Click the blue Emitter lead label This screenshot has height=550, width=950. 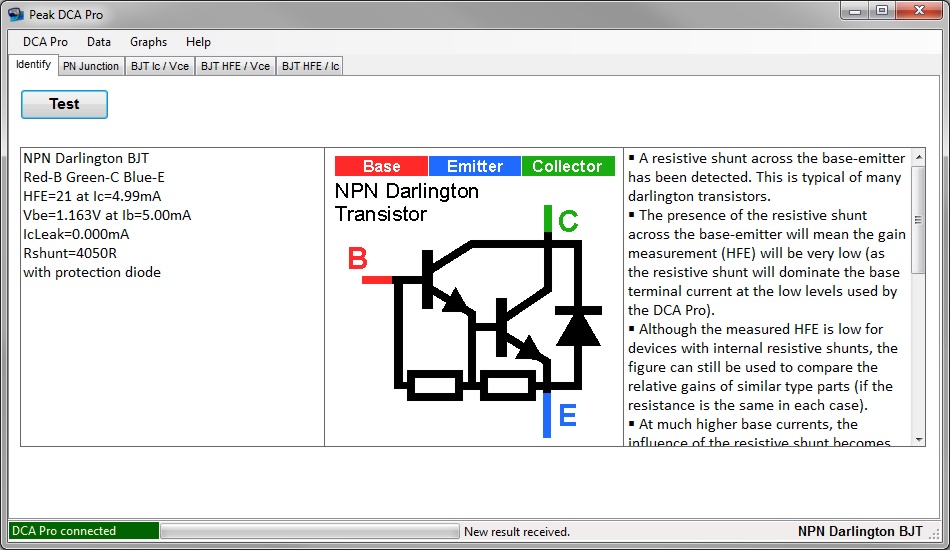(474, 166)
